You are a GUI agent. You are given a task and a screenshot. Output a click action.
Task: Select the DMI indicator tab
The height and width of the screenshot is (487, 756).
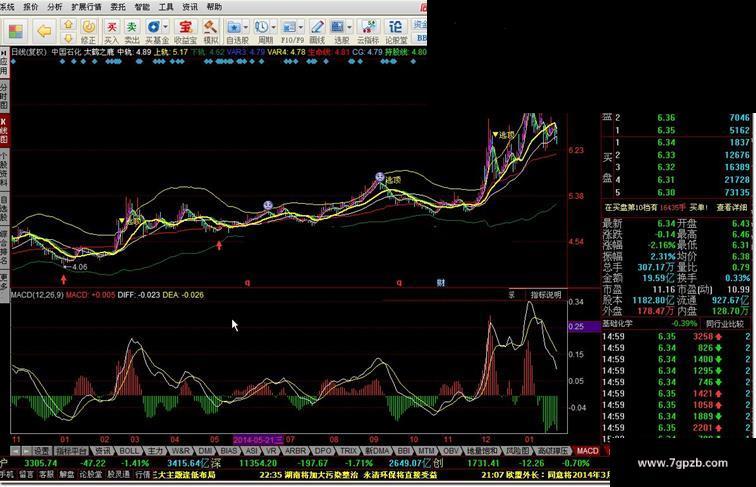point(205,451)
